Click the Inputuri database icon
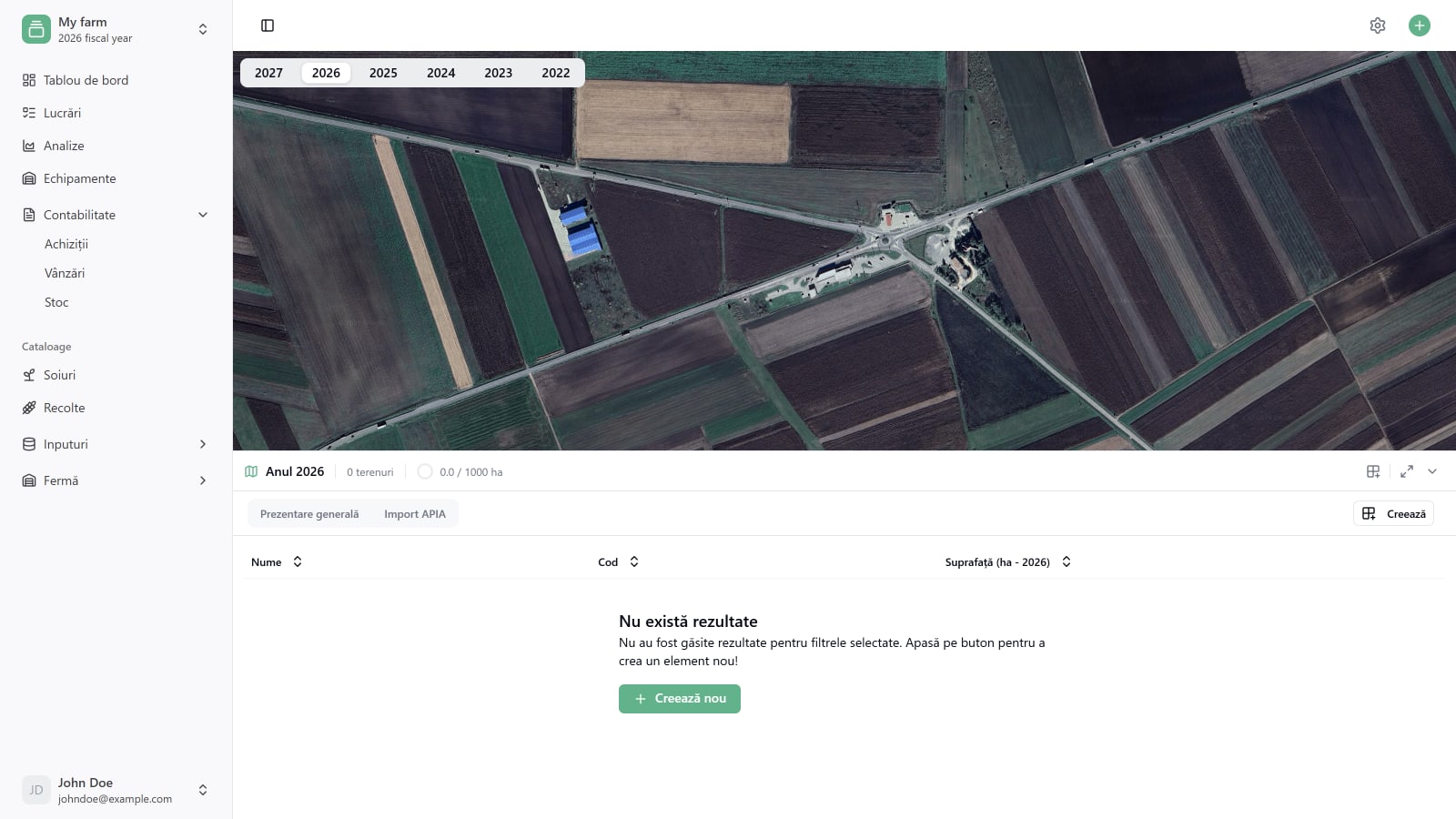 point(29,444)
